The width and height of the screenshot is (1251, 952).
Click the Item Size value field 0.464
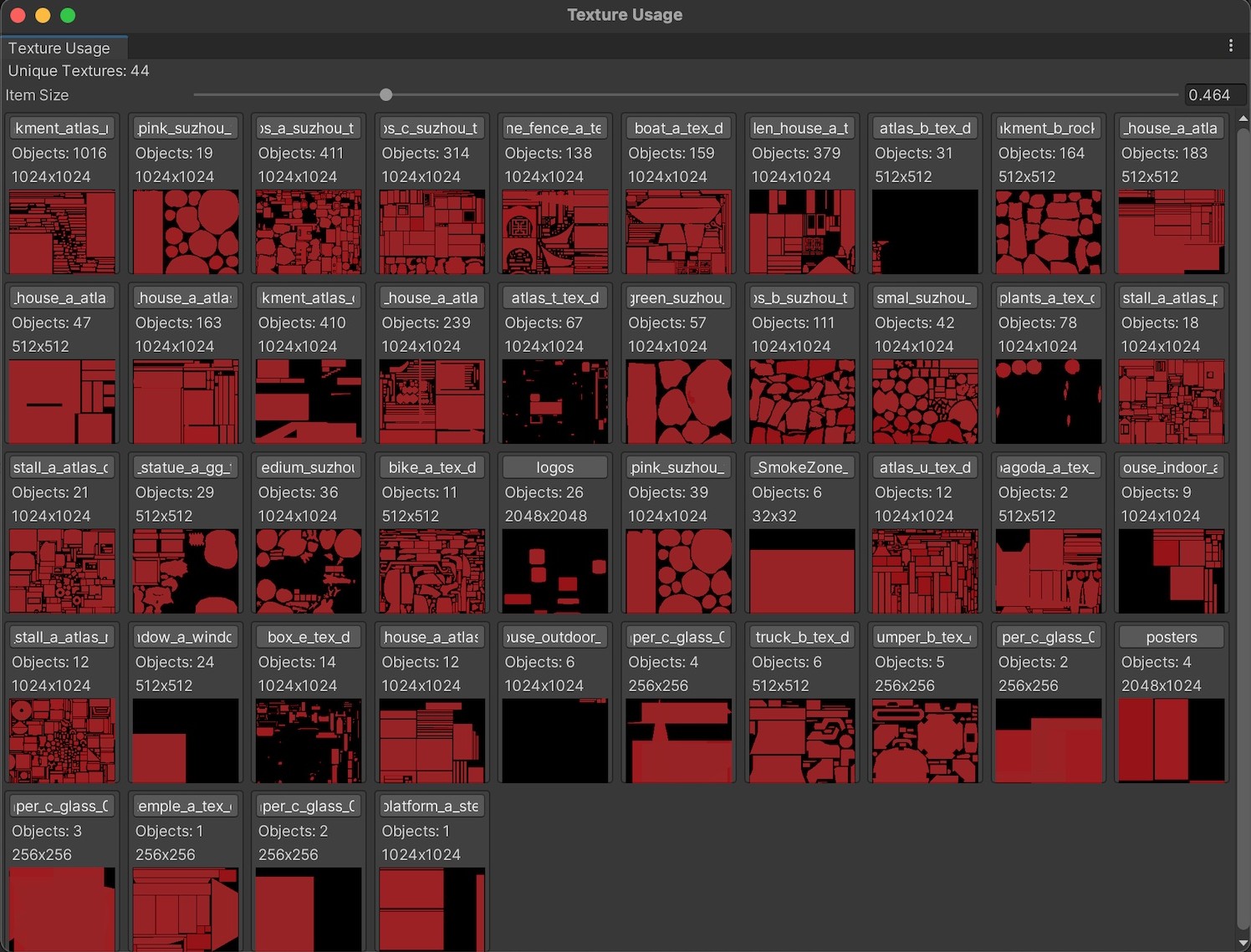pos(1214,95)
